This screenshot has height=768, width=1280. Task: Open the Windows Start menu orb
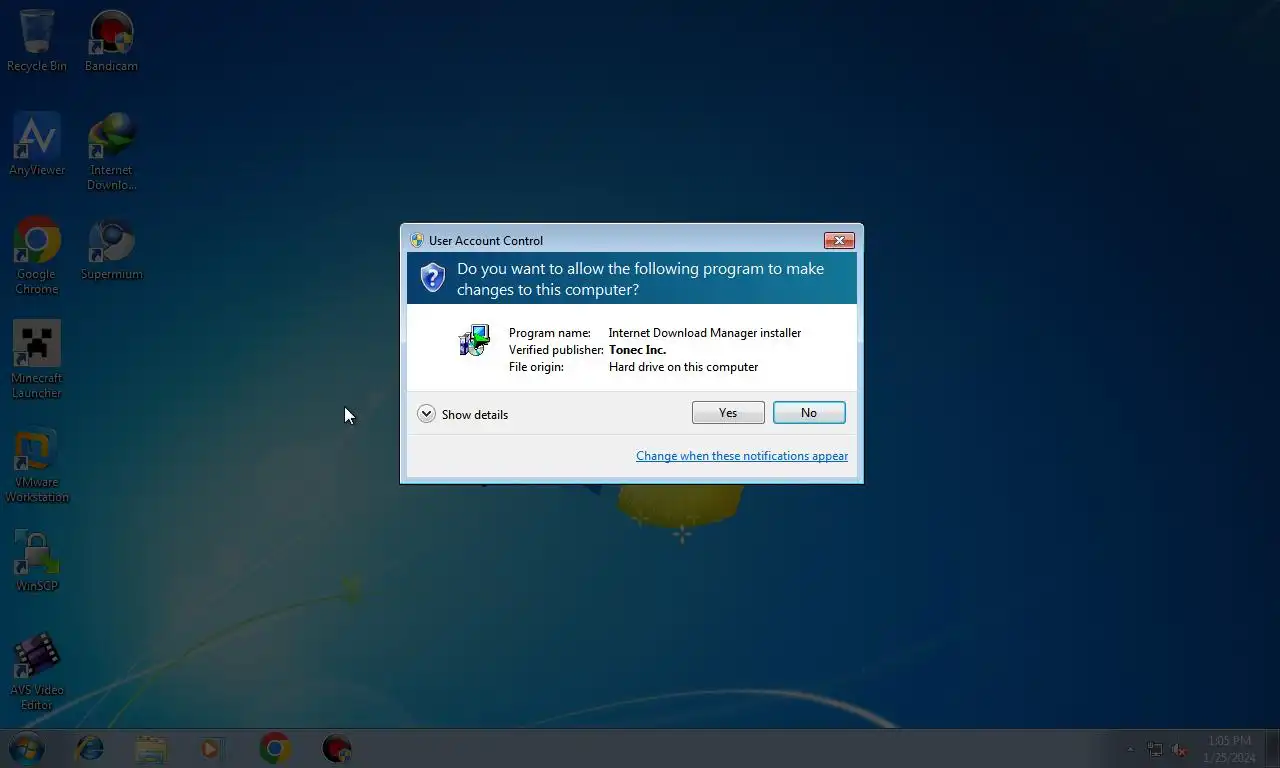pyautogui.click(x=26, y=748)
